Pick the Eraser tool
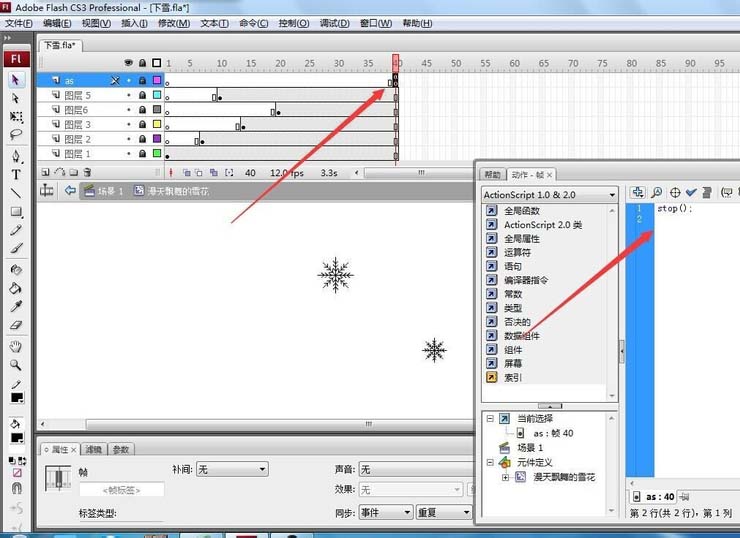 [16, 325]
